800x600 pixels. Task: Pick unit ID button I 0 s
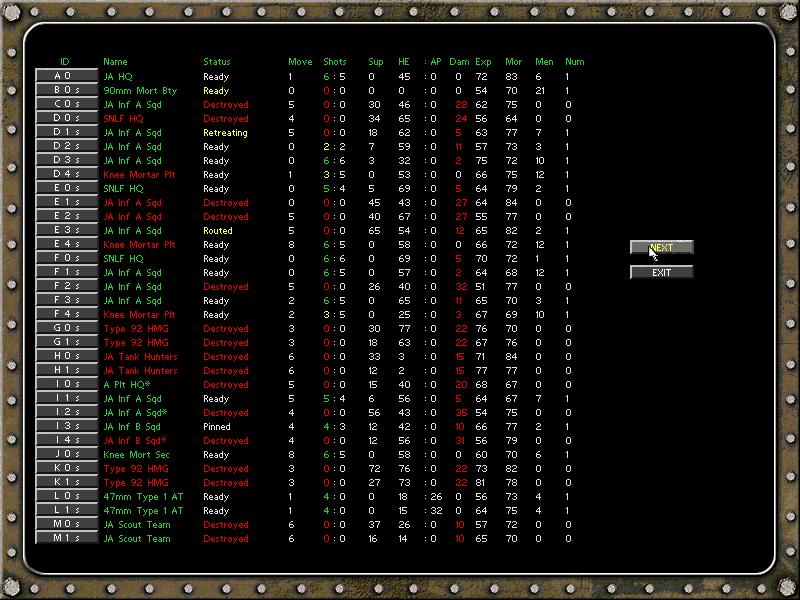tap(67, 384)
